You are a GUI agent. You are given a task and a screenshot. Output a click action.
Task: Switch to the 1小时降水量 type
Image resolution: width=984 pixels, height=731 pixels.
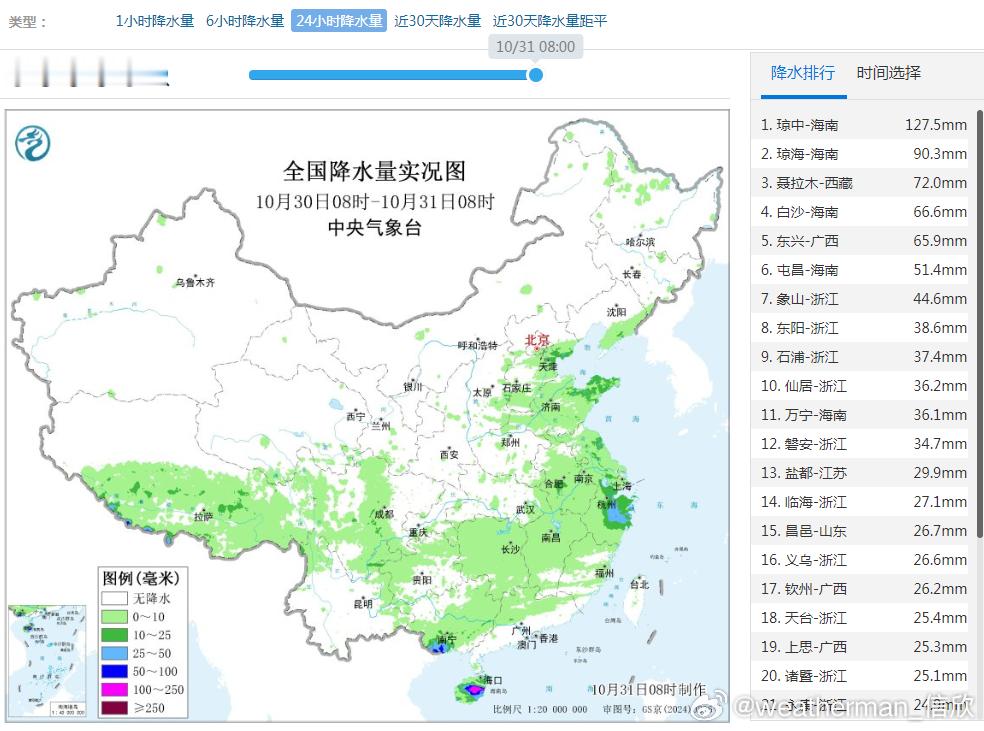tap(156, 19)
